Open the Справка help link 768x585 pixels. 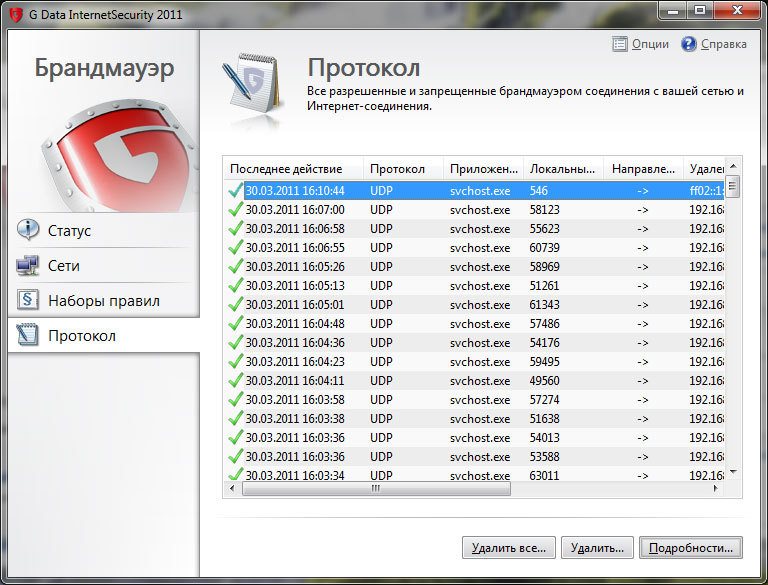[723, 44]
